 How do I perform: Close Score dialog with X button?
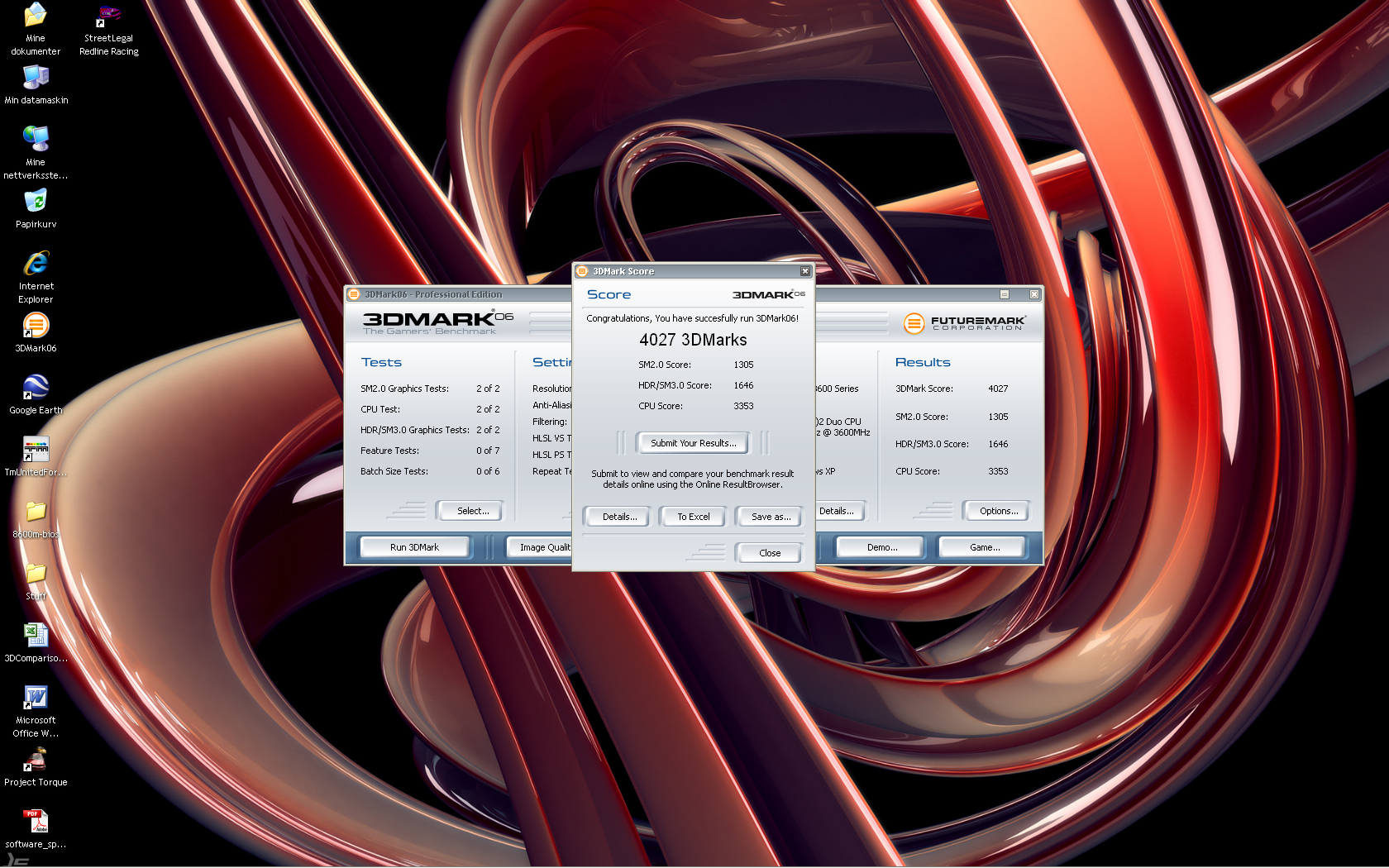[x=805, y=271]
